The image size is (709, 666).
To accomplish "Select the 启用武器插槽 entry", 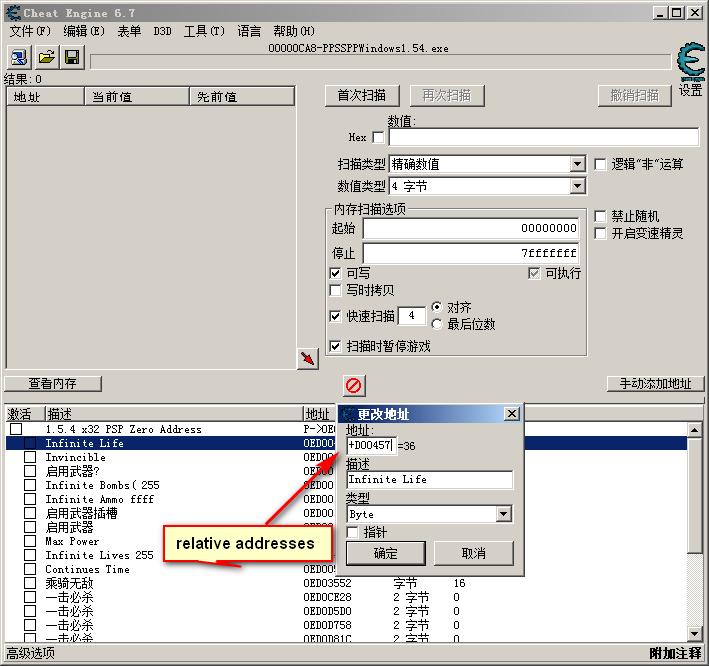I will (x=81, y=513).
